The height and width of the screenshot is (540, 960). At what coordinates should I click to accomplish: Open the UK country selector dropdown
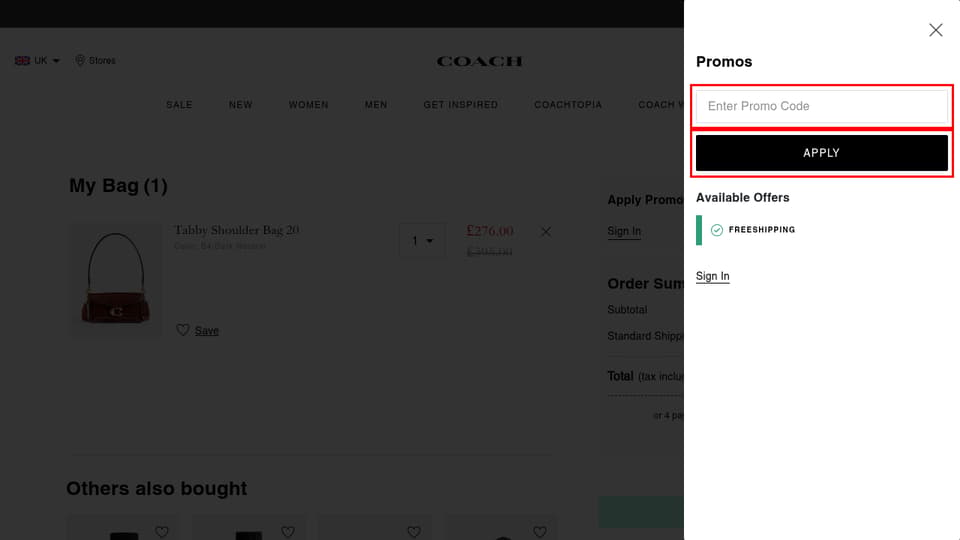[37, 61]
